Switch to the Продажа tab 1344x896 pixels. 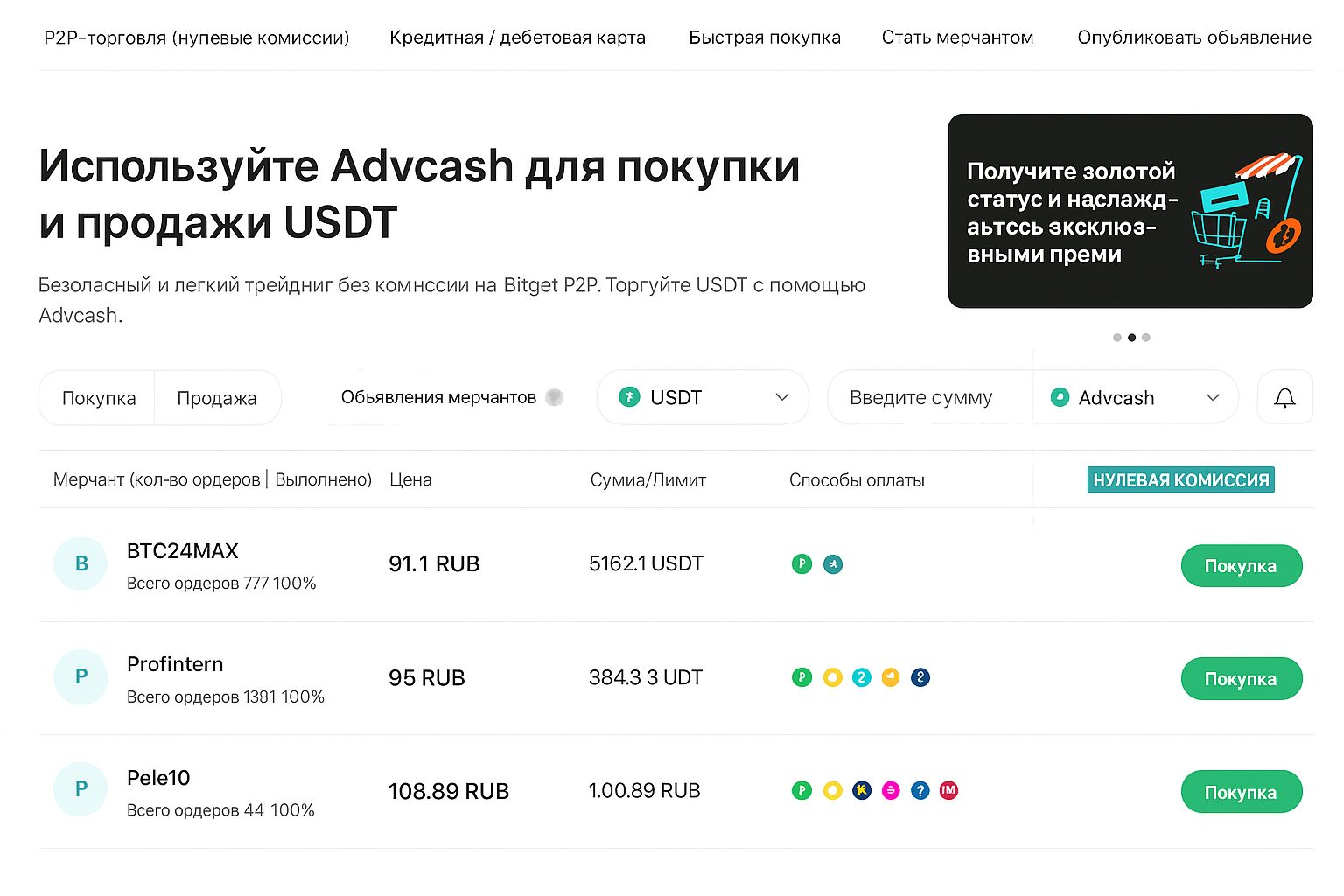click(217, 398)
